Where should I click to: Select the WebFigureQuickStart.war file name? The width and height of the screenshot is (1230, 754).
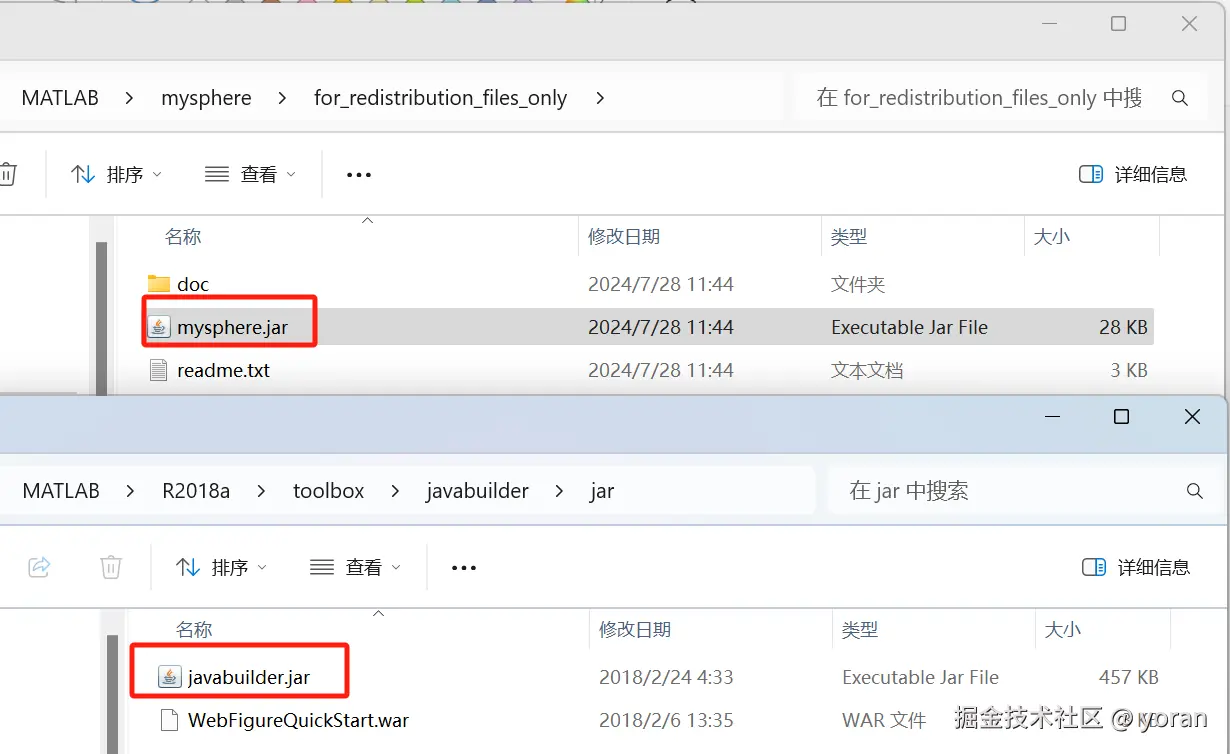[x=298, y=720]
